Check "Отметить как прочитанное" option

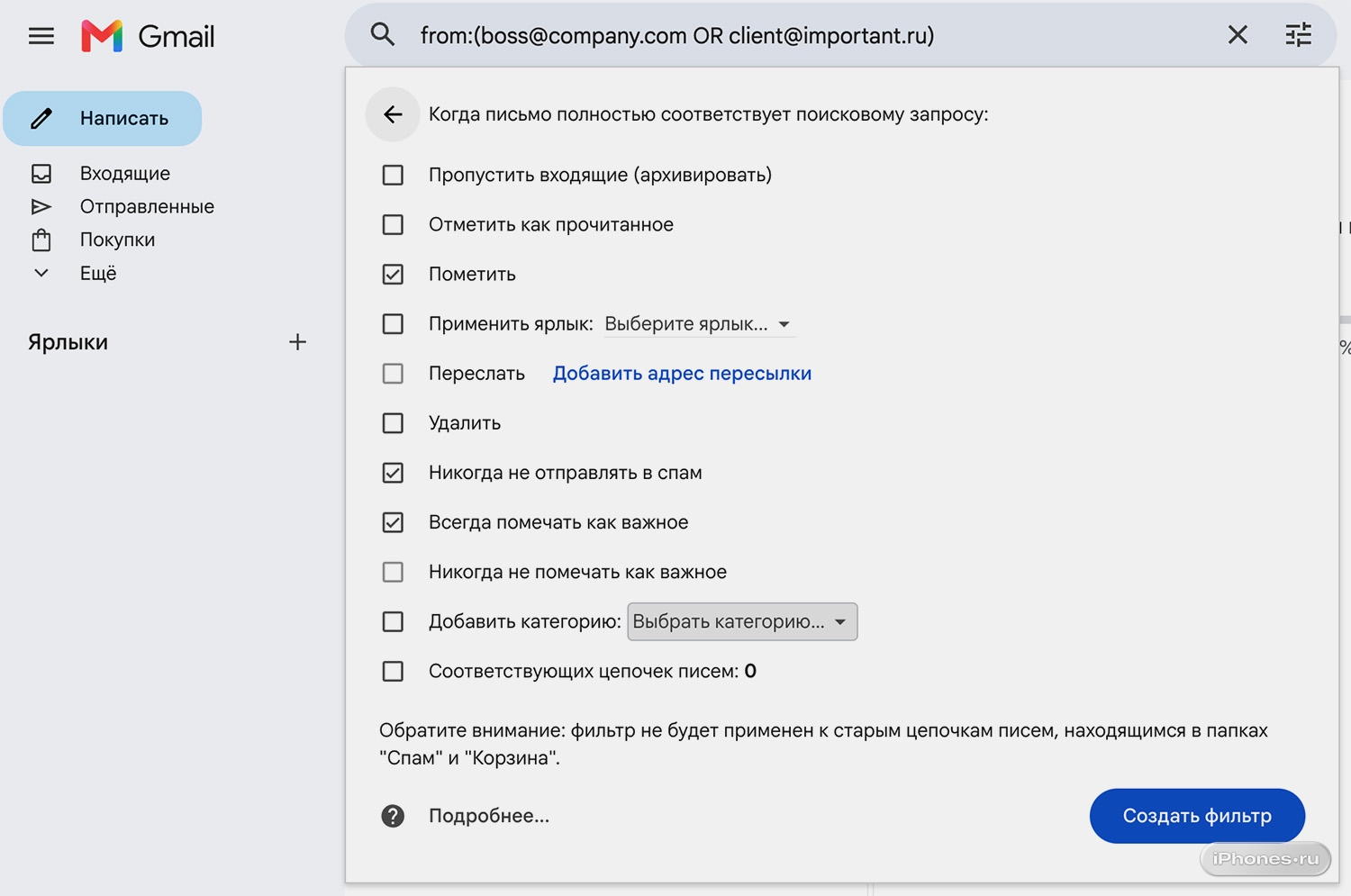click(x=393, y=224)
